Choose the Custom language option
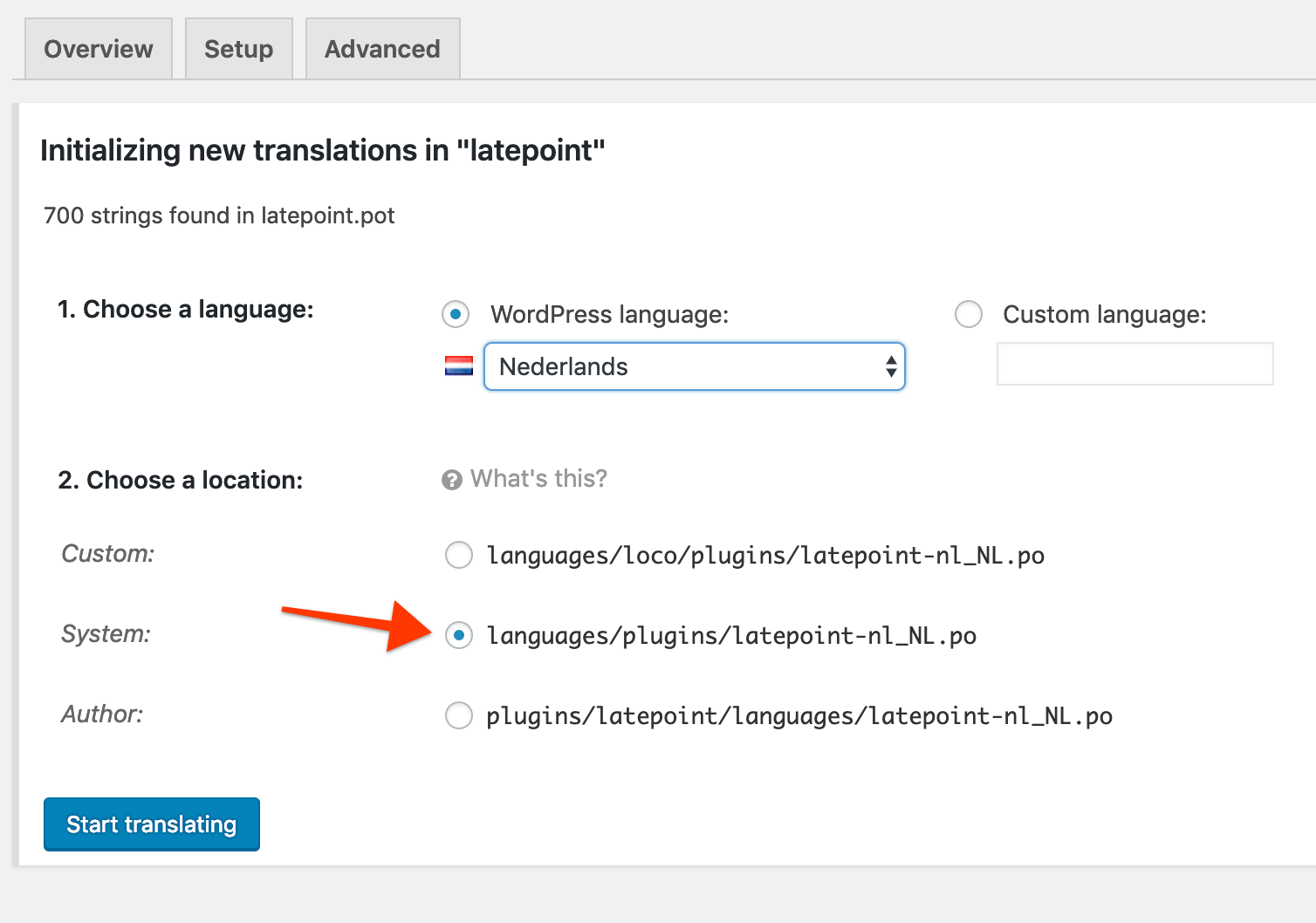 coord(969,314)
